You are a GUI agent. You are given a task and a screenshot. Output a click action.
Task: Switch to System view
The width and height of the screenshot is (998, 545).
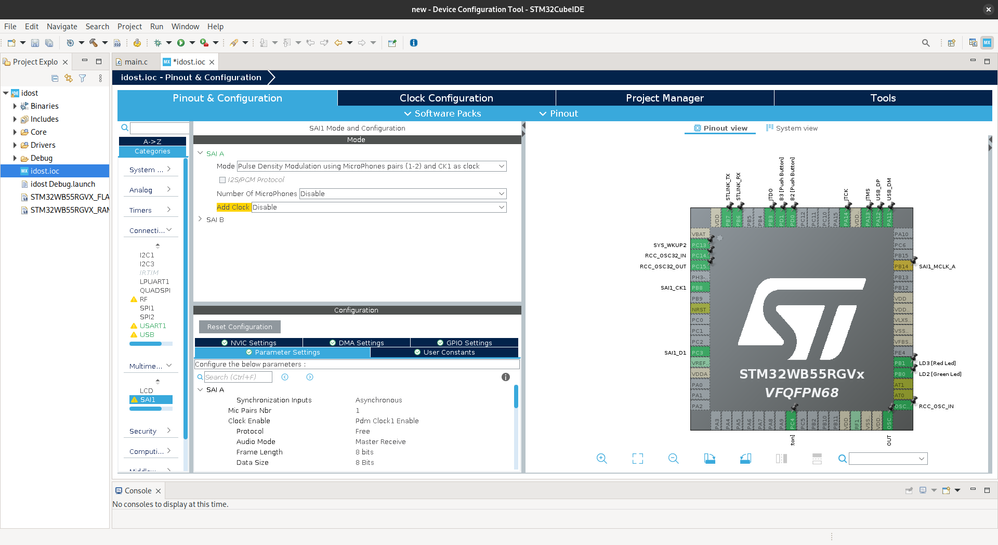(791, 128)
